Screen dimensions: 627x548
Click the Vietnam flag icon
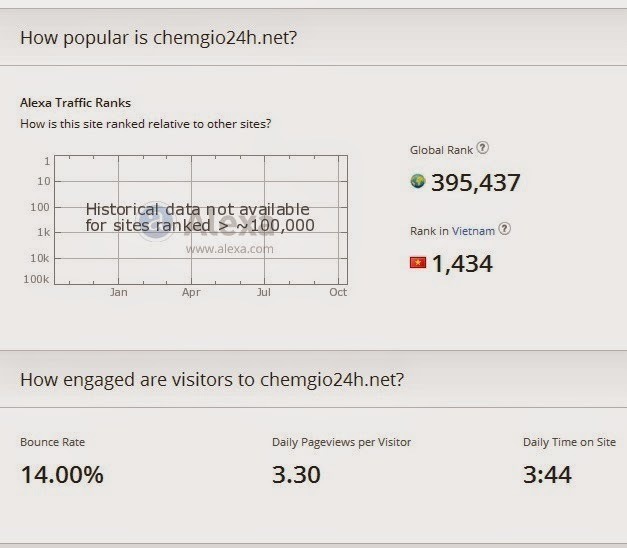[x=418, y=263]
